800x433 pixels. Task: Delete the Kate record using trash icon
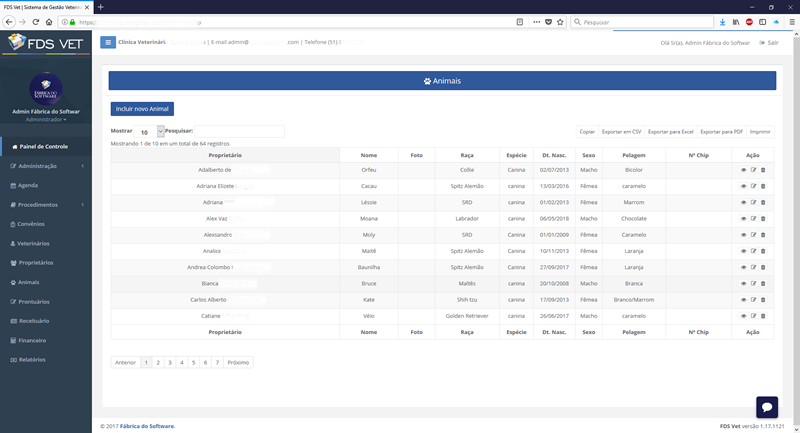(763, 299)
